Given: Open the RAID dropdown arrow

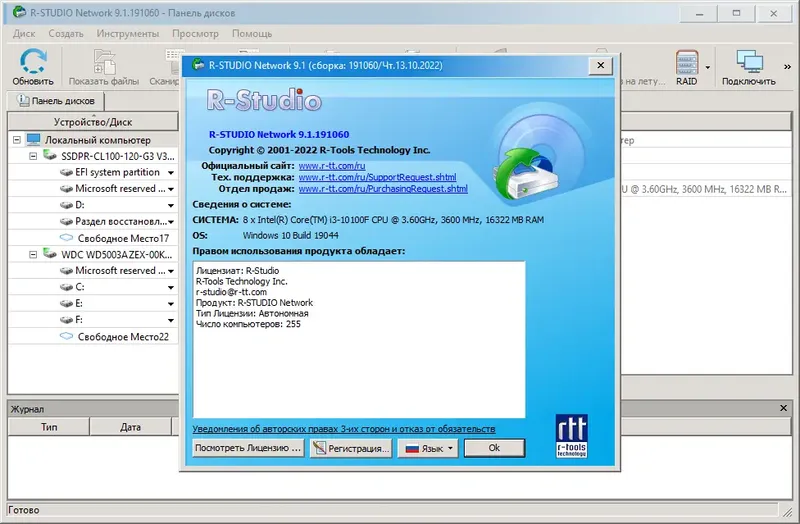Looking at the screenshot, I should click(x=708, y=67).
